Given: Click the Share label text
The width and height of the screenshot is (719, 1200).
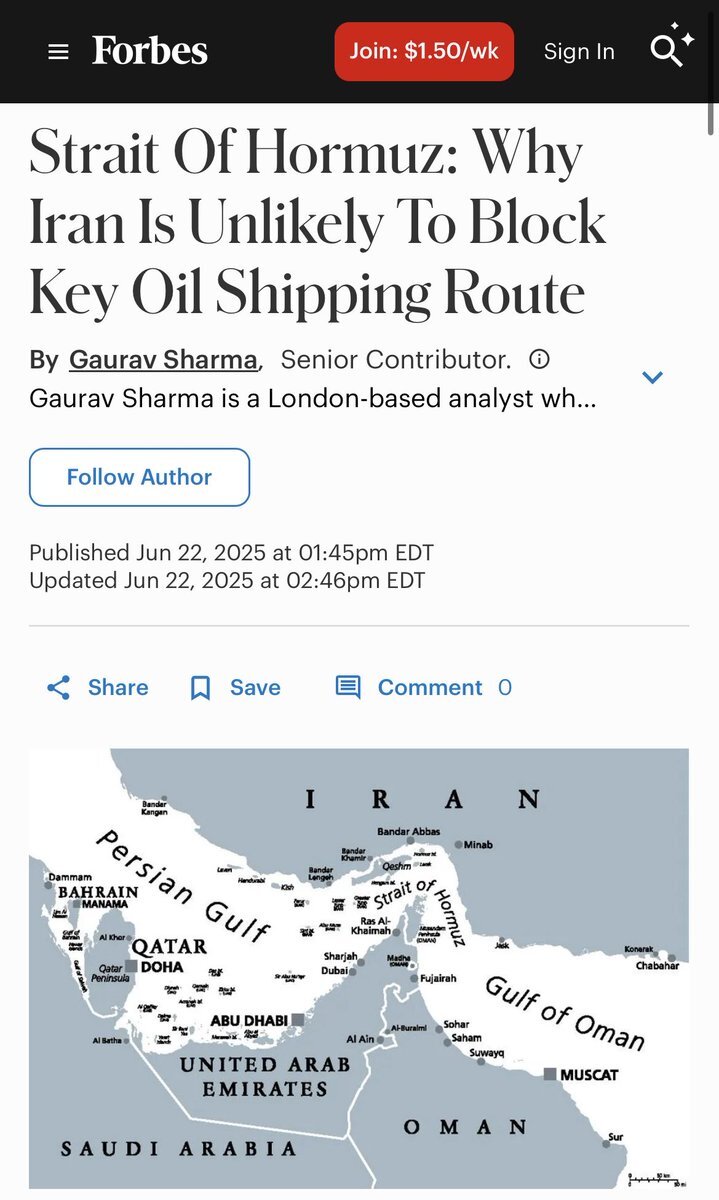Looking at the screenshot, I should coord(118,688).
